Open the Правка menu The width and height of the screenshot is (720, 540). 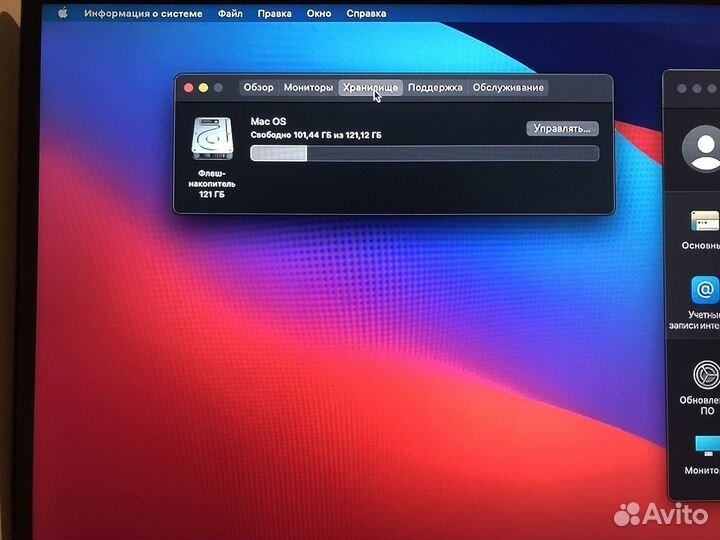(x=274, y=14)
